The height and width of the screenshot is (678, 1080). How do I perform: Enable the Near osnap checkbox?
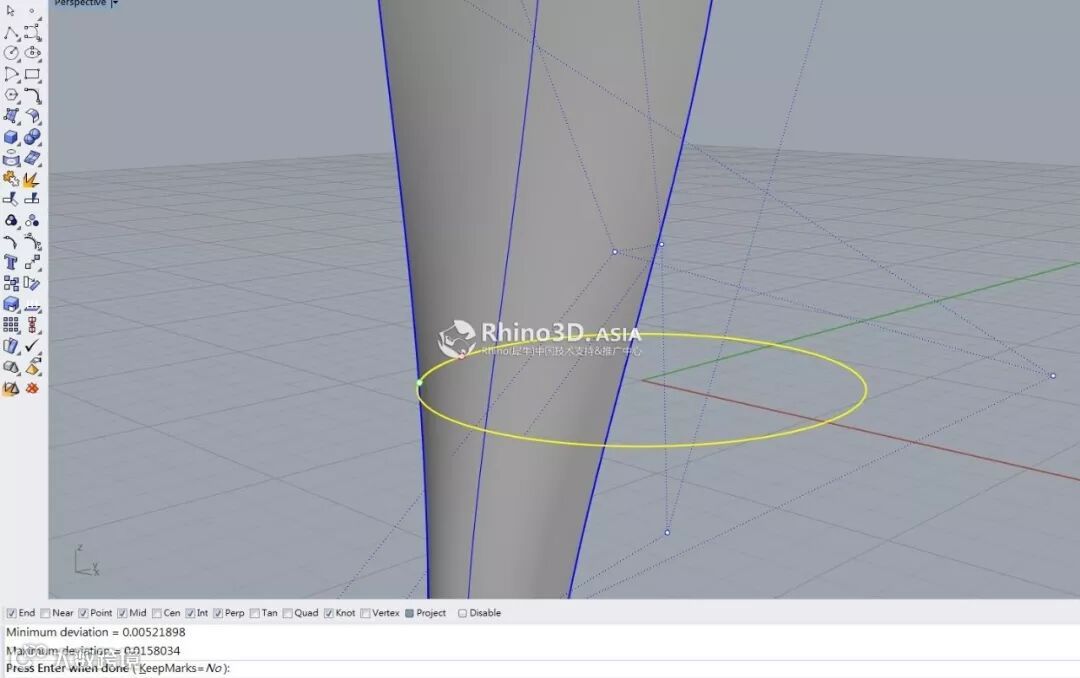[x=45, y=613]
